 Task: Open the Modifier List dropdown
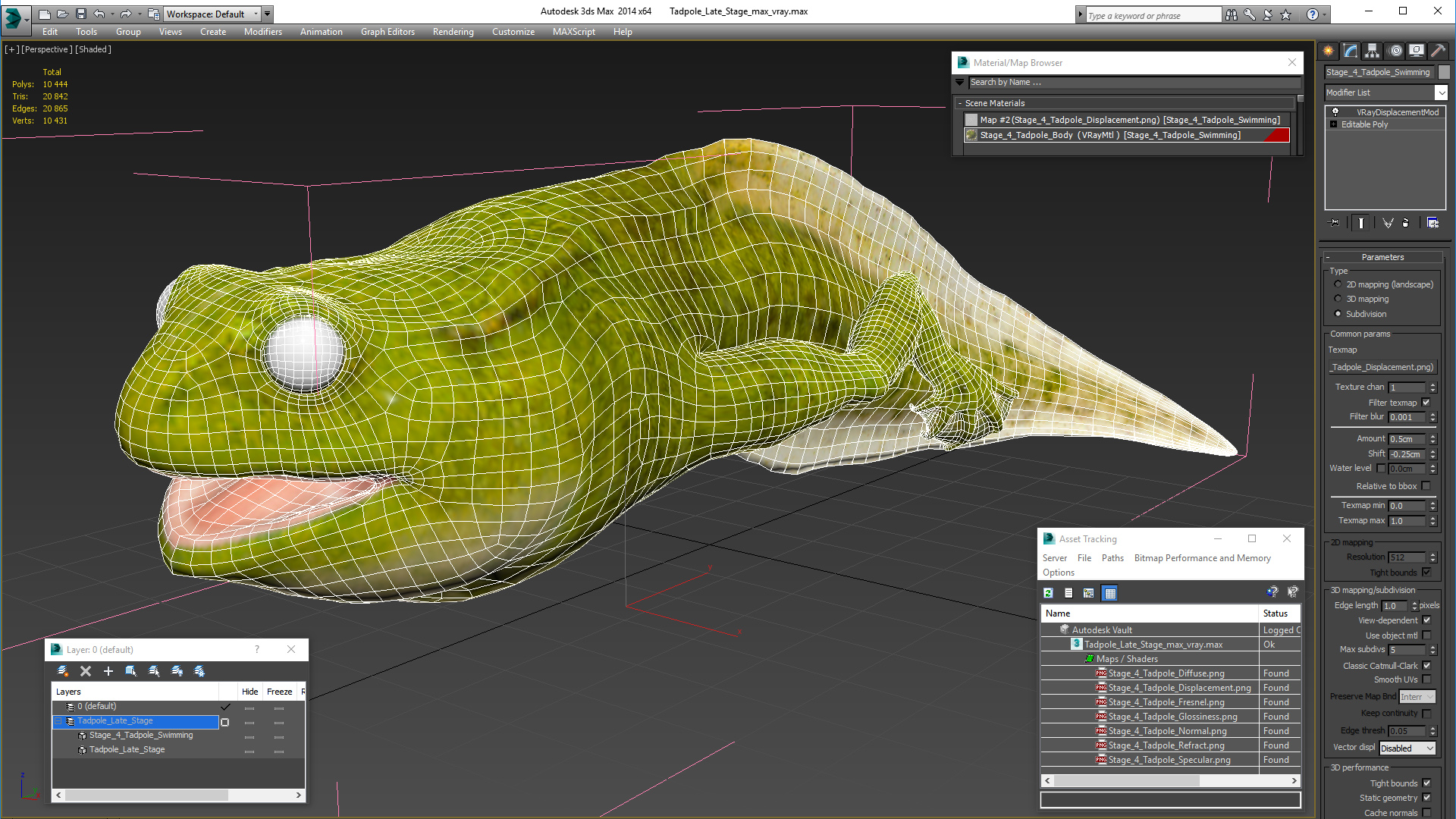coord(1441,93)
